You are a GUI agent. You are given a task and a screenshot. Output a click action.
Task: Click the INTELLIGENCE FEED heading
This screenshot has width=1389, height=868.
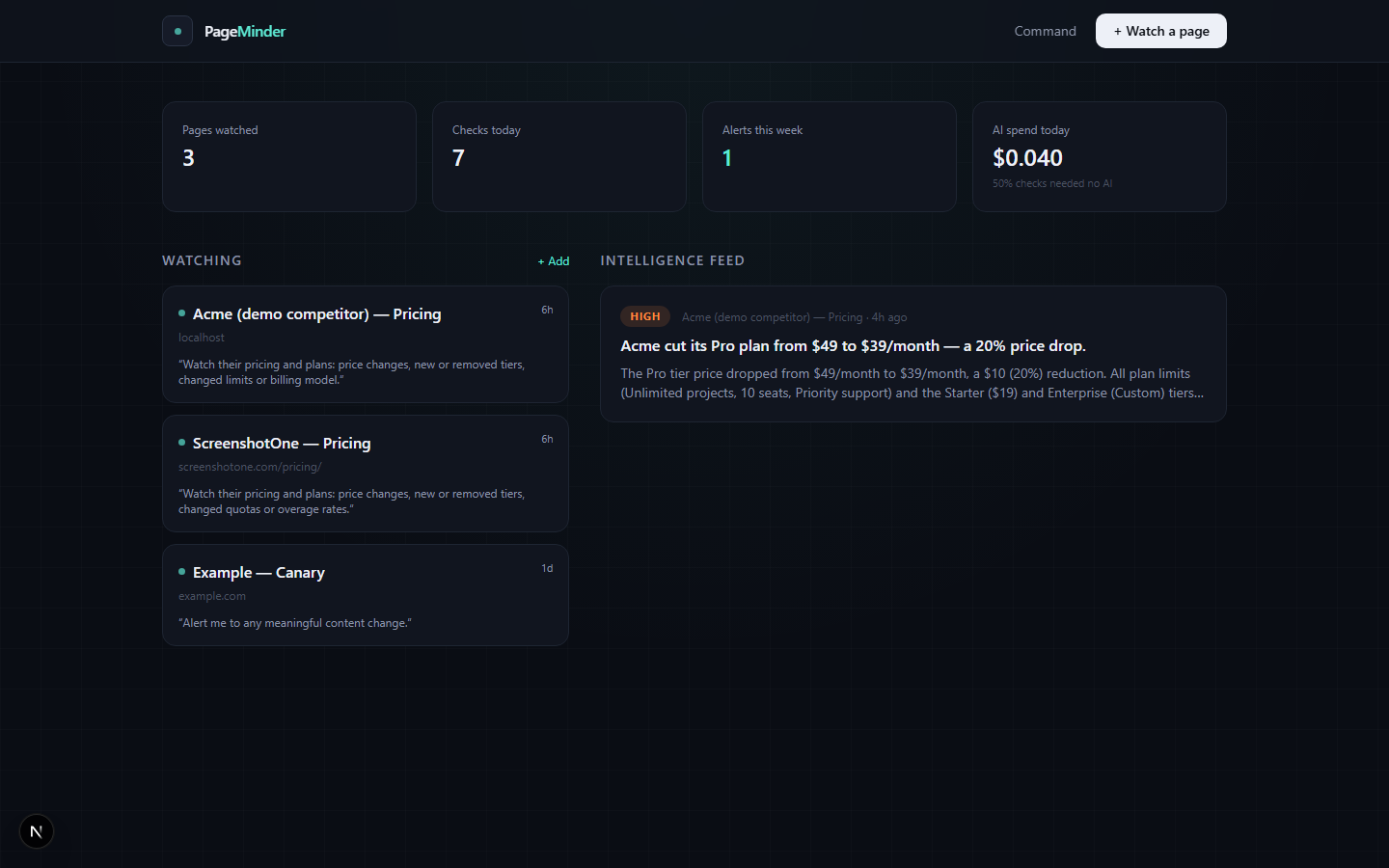point(672,260)
